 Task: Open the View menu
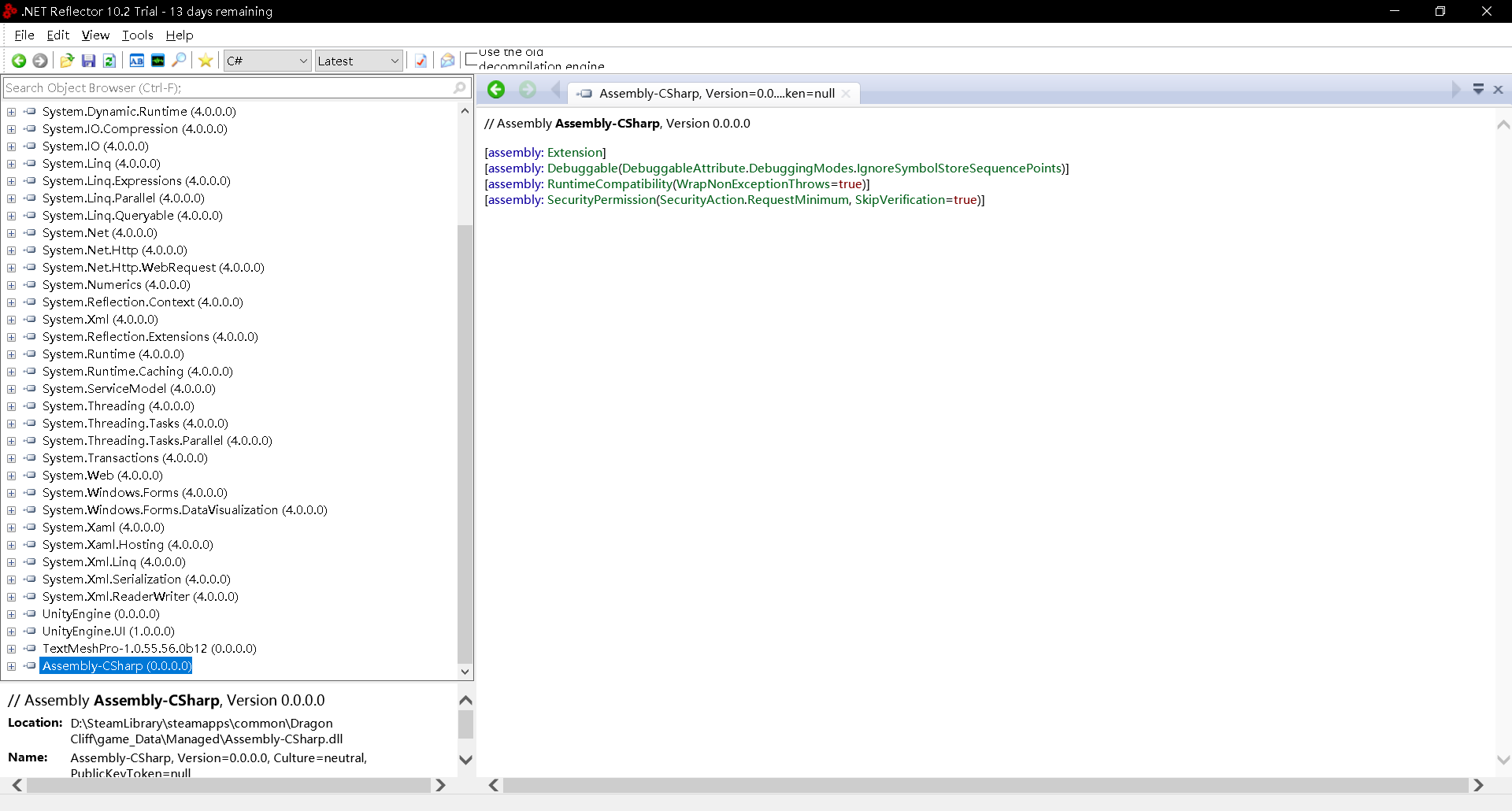95,35
